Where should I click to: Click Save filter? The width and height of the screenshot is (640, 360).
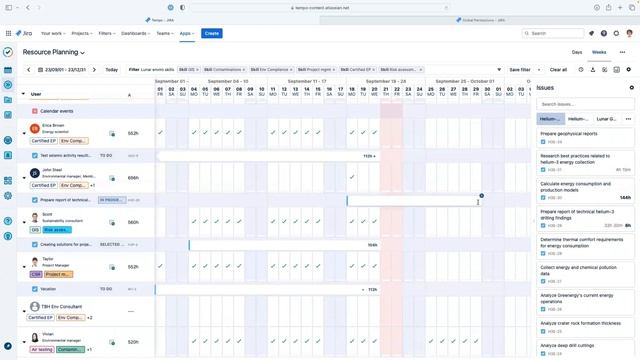click(520, 70)
